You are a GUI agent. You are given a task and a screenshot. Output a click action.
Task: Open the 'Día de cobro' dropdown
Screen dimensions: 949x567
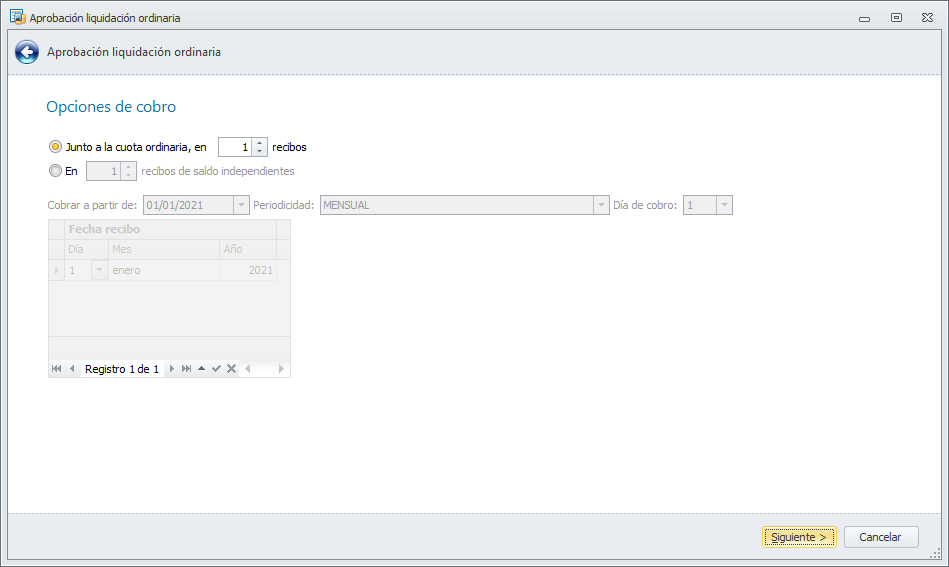(x=724, y=205)
